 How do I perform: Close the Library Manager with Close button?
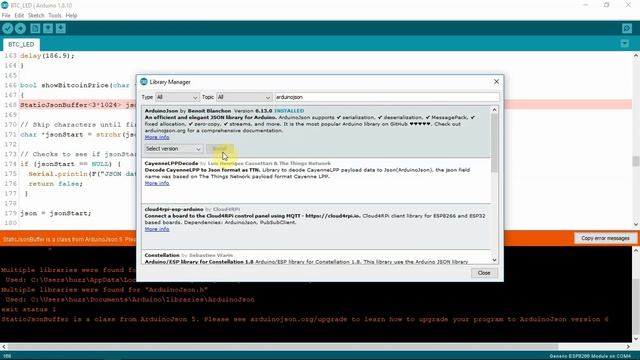pos(484,273)
